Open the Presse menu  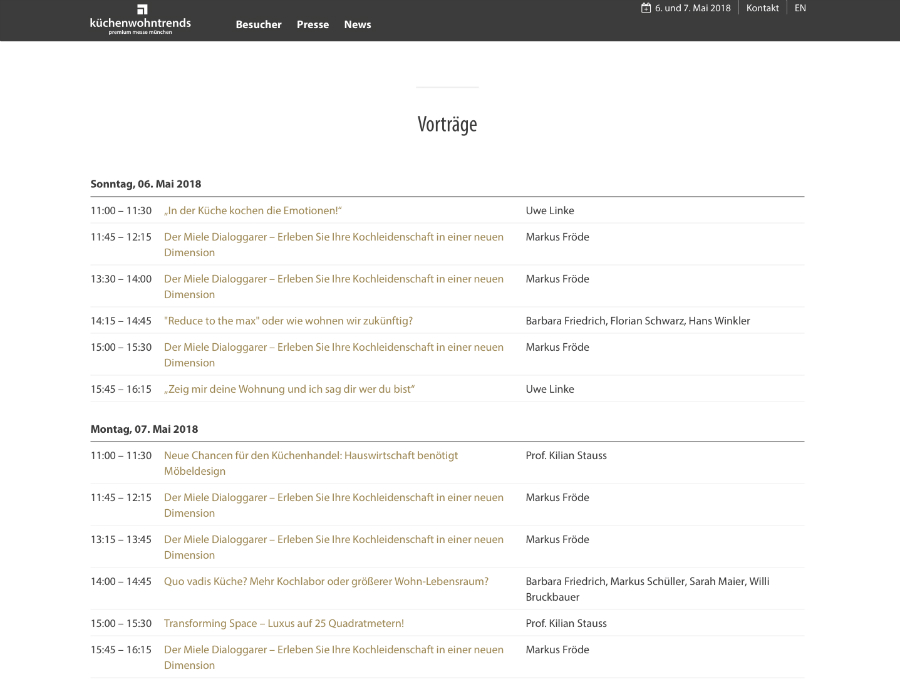(x=313, y=25)
